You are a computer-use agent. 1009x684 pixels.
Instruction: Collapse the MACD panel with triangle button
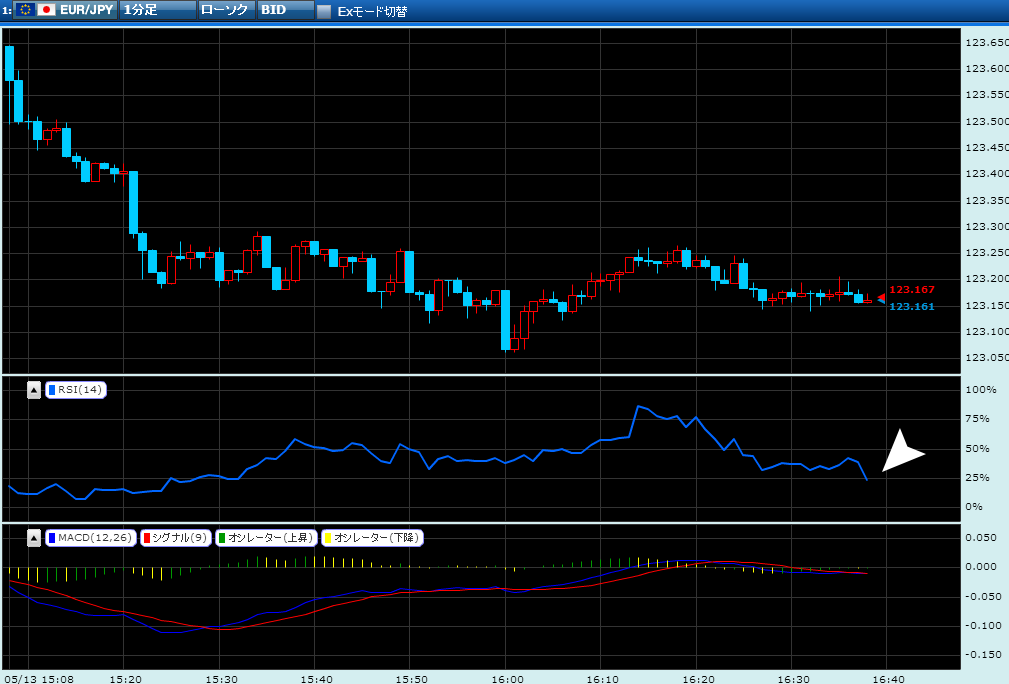pos(34,538)
